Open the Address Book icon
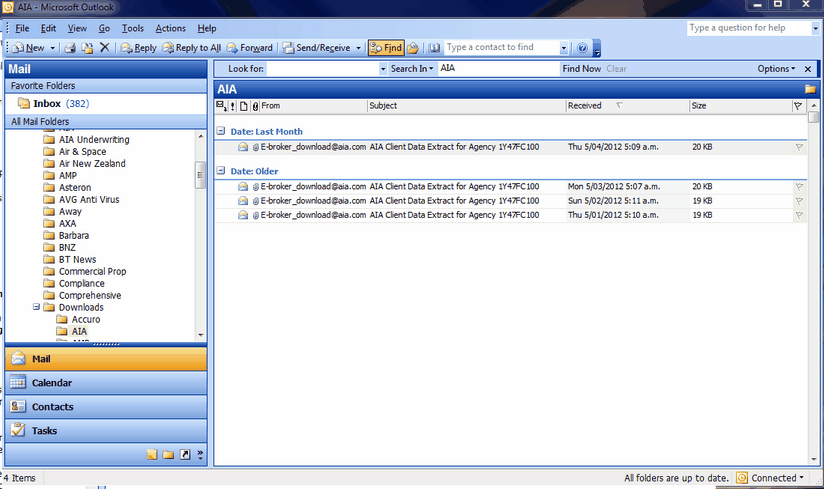This screenshot has width=824, height=489. (434, 48)
